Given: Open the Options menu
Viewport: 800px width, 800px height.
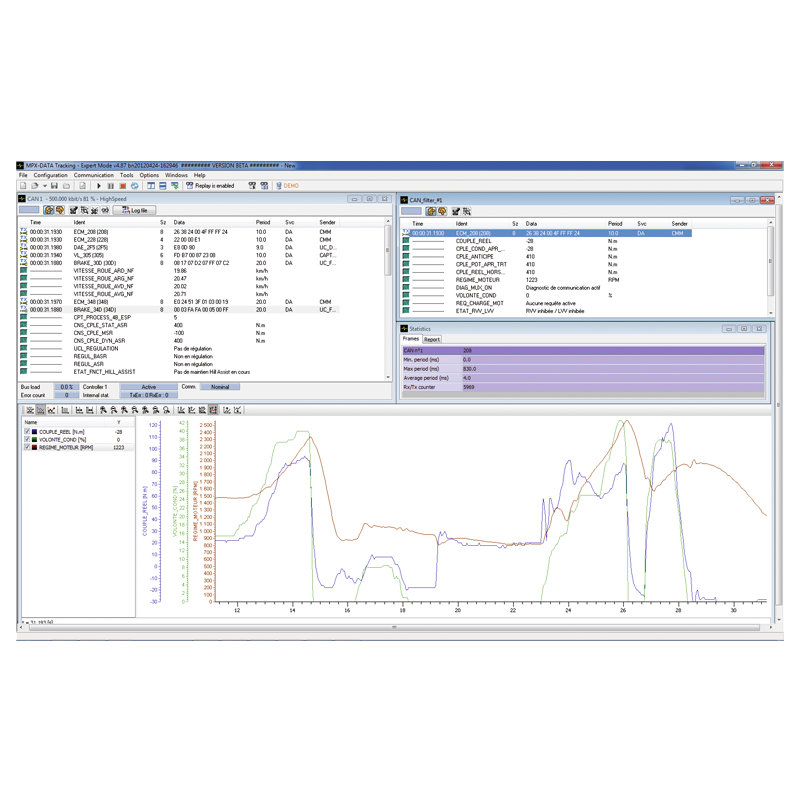Looking at the screenshot, I should pos(149,175).
